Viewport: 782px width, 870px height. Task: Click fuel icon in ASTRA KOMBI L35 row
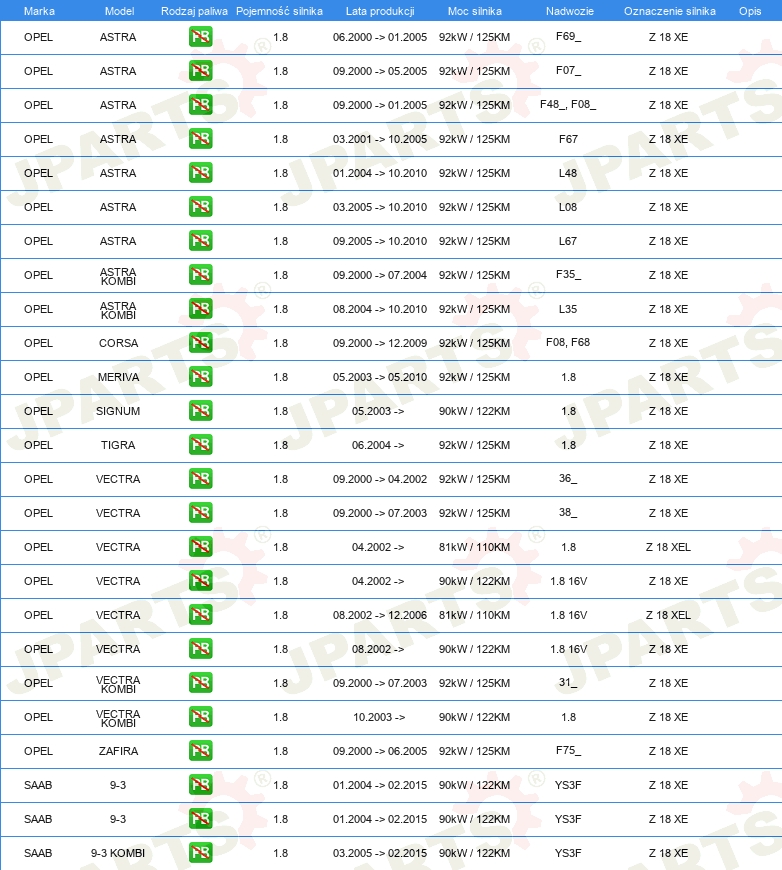(200, 308)
